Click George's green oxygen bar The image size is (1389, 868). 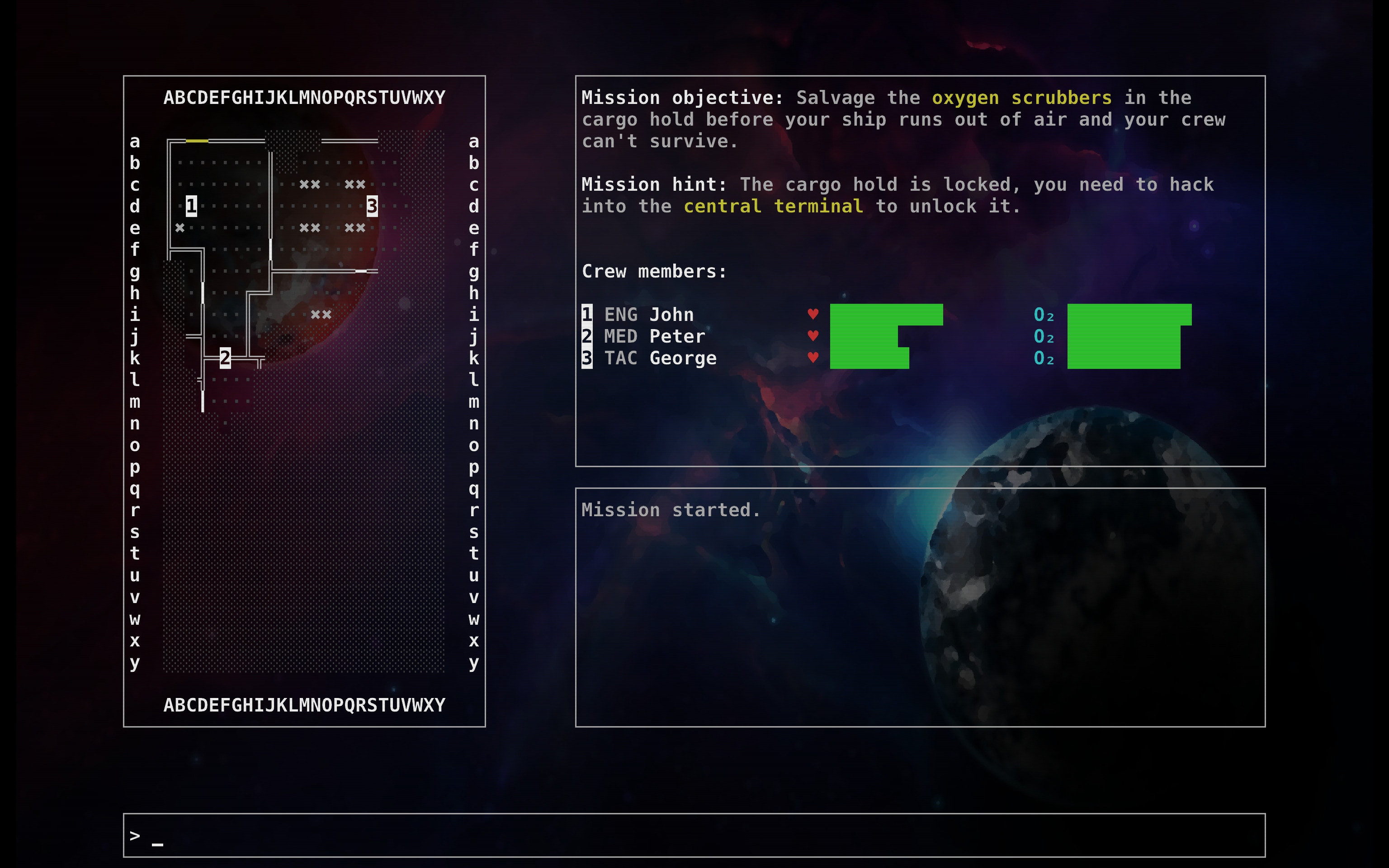tap(1123, 358)
